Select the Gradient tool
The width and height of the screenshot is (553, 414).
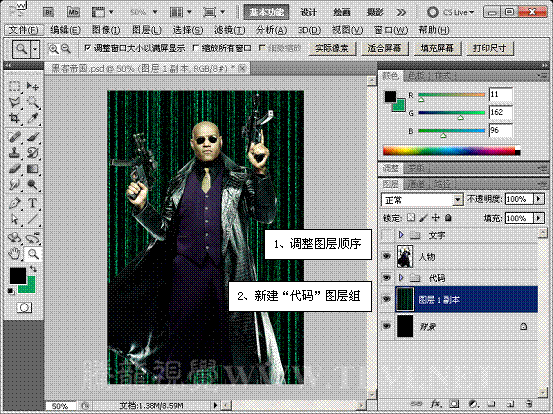[32, 169]
